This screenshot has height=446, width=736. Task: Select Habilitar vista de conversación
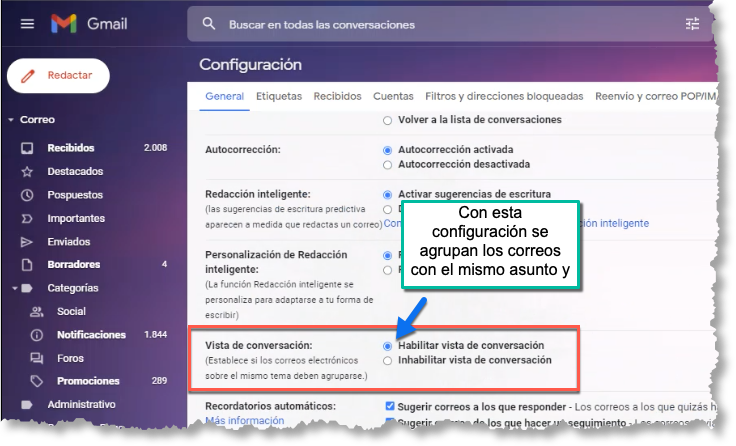(387, 346)
